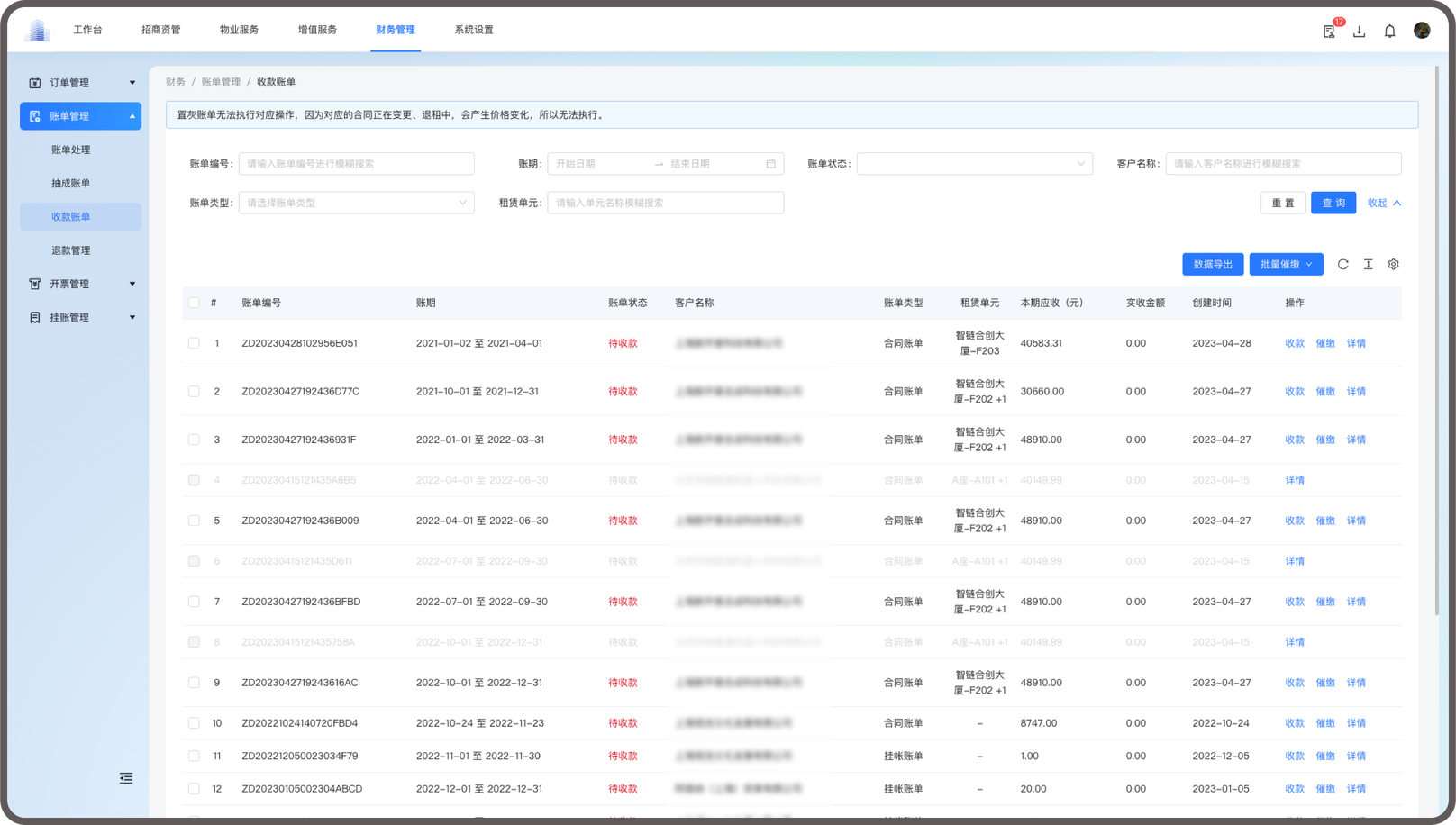Switch to the 物业服务 top tab
Viewport: 1456px width, 825px height.
coord(239,30)
